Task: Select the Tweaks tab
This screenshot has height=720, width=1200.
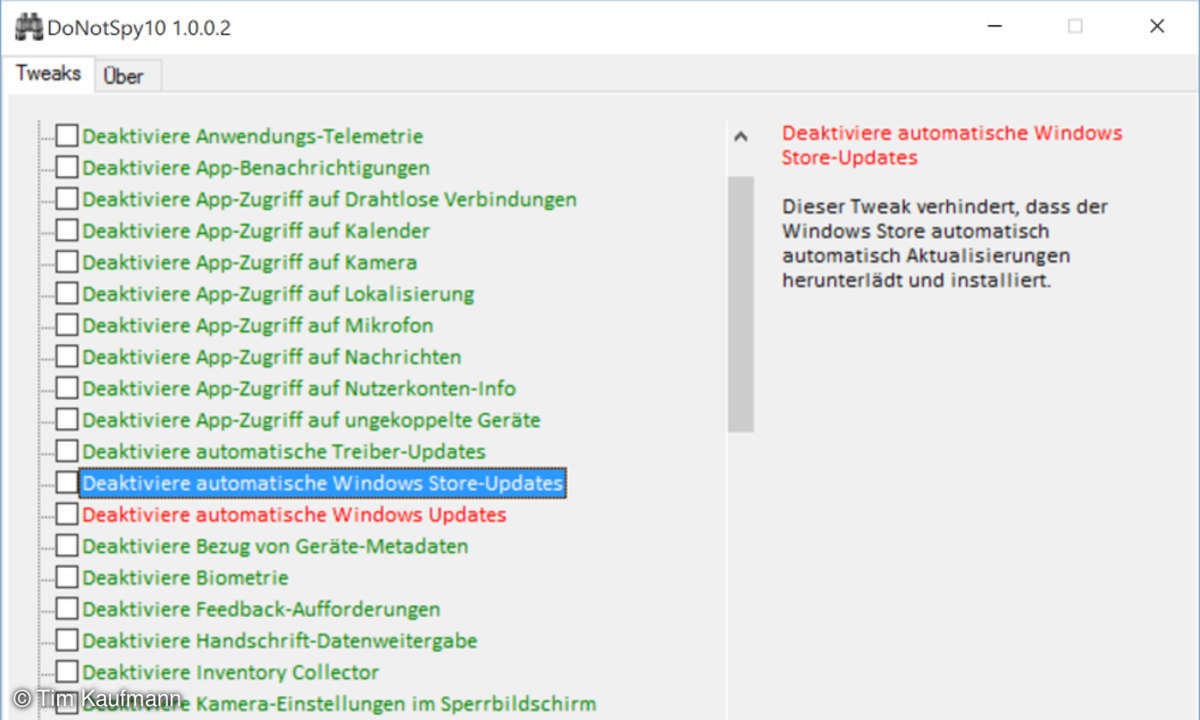Action: 48,74
